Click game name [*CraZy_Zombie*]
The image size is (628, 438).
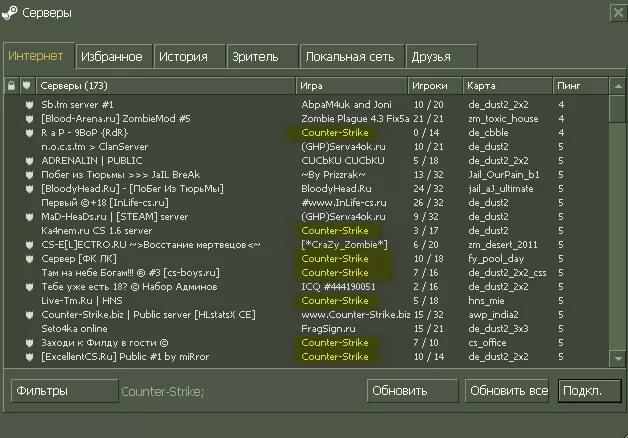344,245
